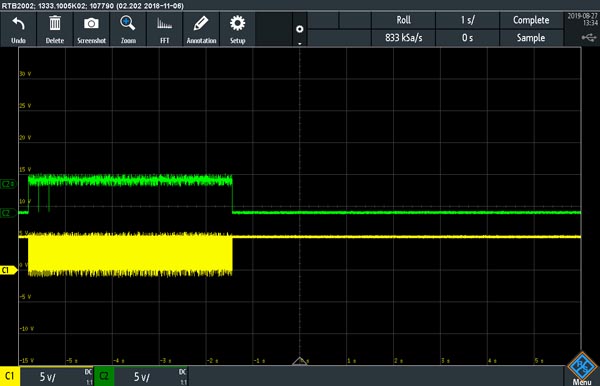Click the upper green C2 reference level marker

coord(8,184)
